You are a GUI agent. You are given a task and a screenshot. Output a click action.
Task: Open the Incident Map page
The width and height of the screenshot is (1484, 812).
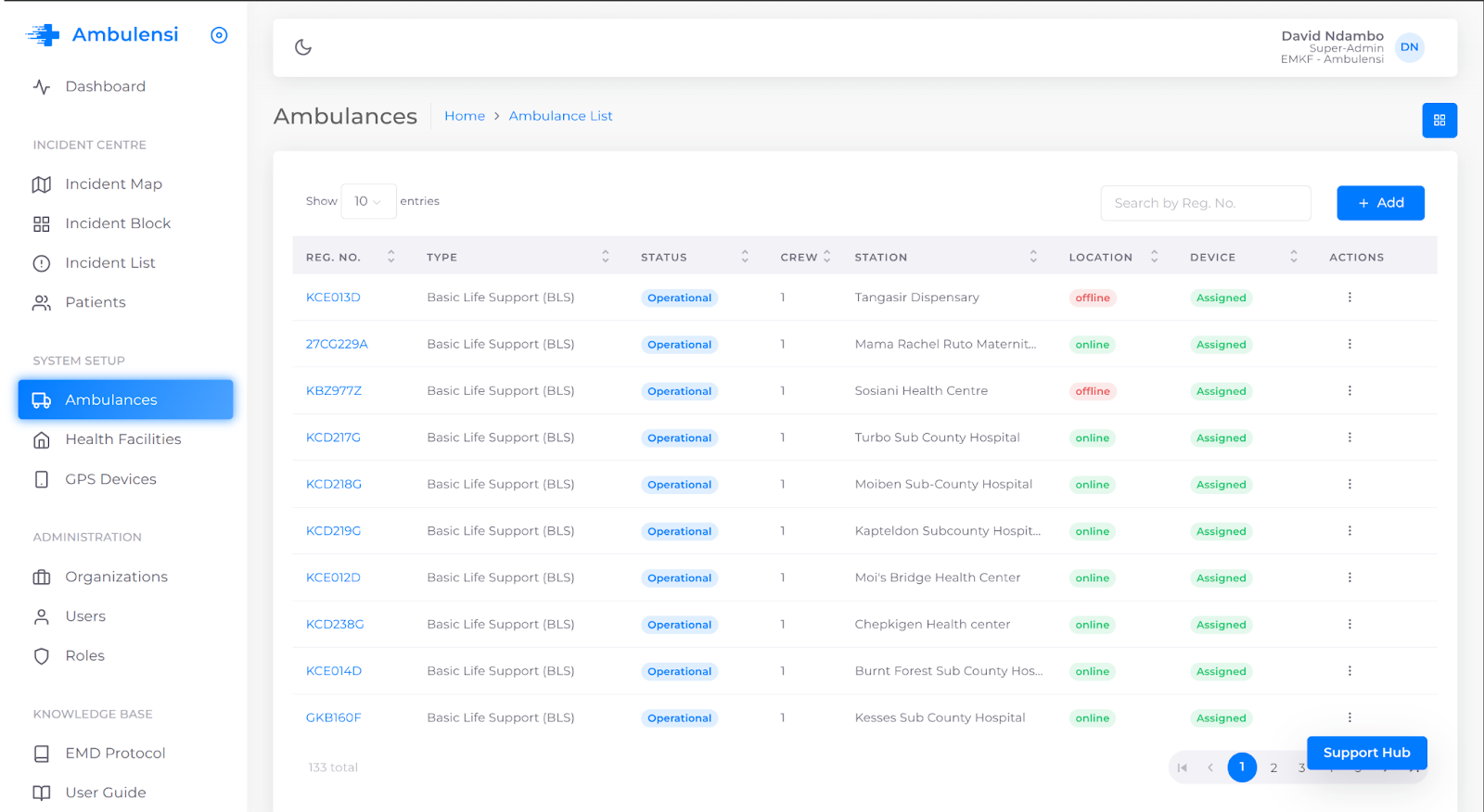[113, 184]
